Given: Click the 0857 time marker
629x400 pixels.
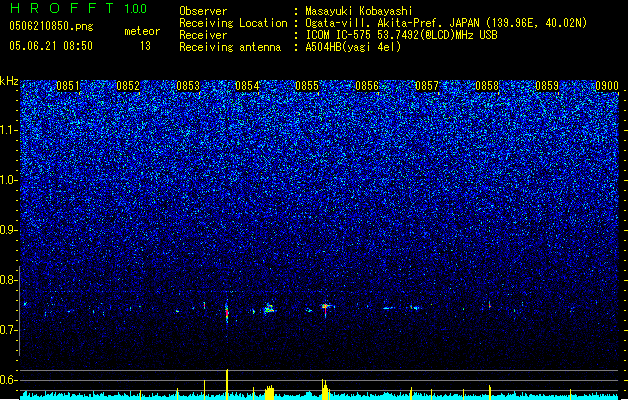Looking at the screenshot, I should point(427,86).
